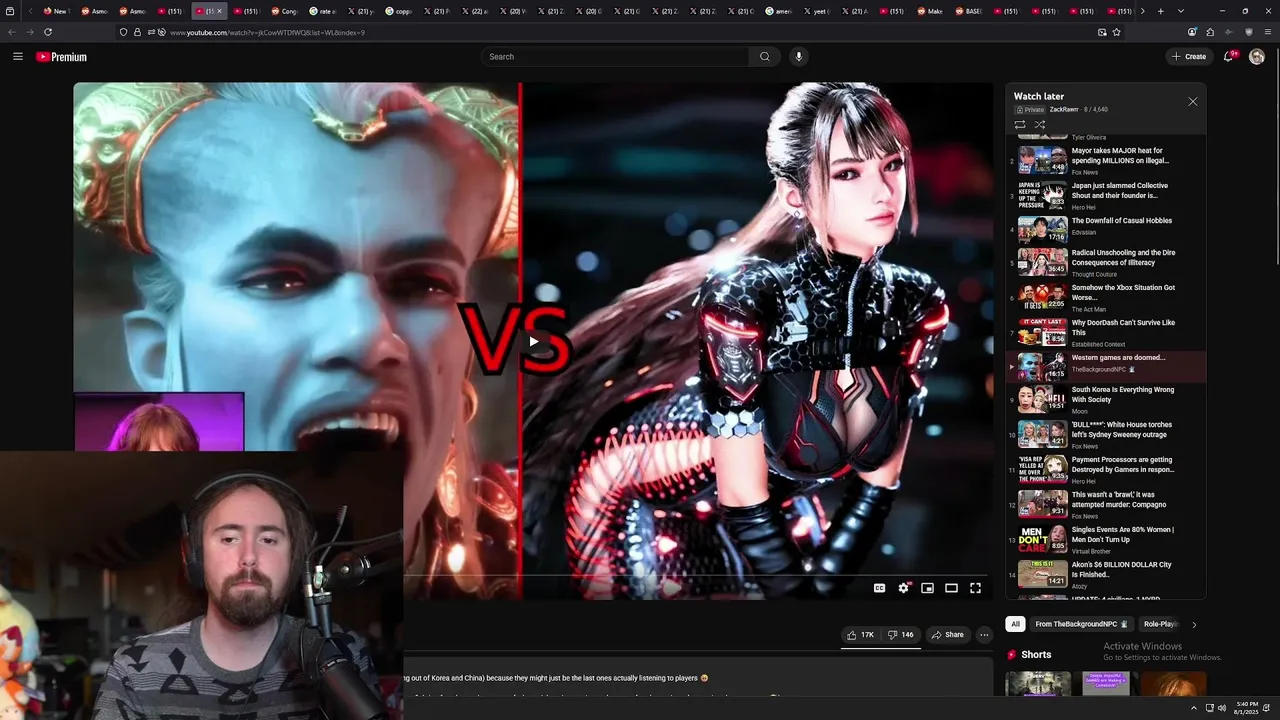Enter fullscreen on the video player
Screen dimensions: 1280x720
(976, 588)
